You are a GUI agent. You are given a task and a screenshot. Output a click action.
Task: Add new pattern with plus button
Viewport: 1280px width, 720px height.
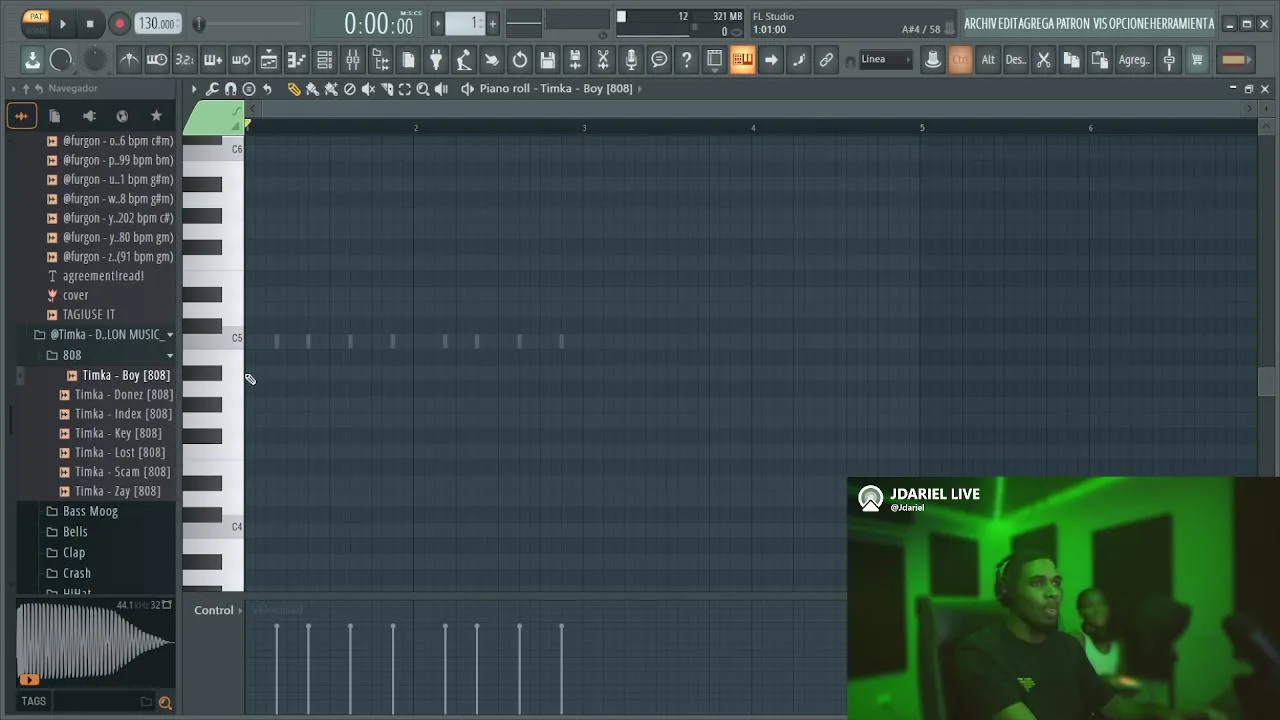[x=492, y=23]
